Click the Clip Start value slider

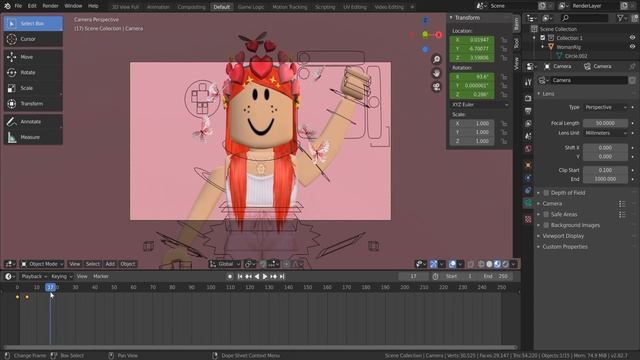tap(605, 170)
